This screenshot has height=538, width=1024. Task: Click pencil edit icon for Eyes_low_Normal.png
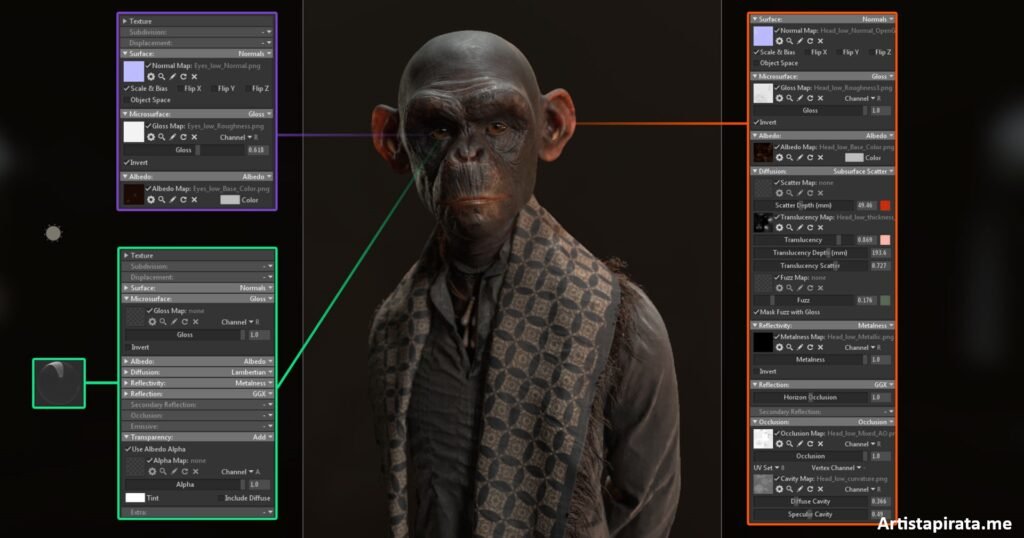tap(172, 76)
